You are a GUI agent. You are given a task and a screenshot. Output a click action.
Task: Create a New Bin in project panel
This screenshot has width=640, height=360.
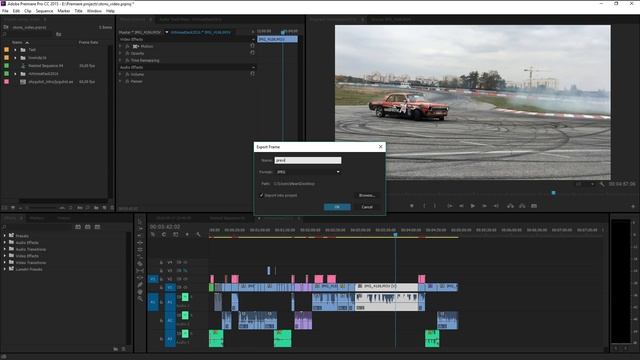point(96,208)
